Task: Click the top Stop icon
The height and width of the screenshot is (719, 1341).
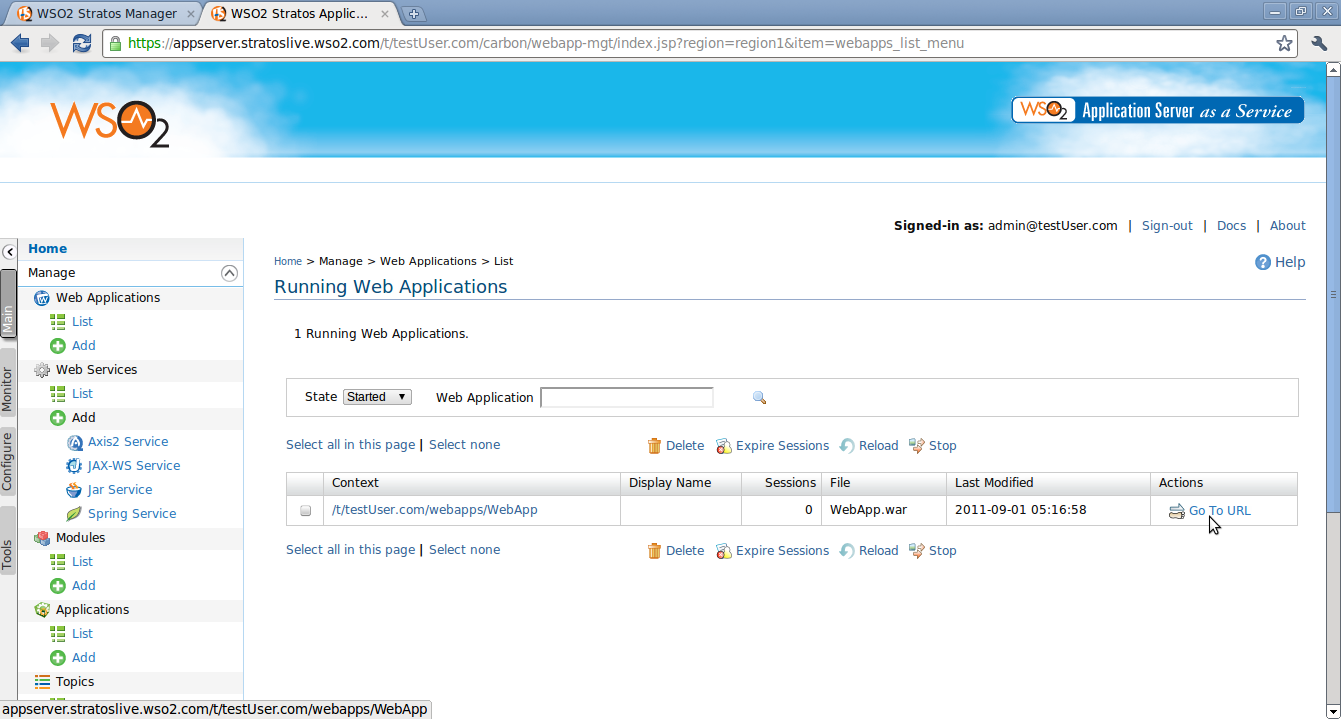Action: click(x=917, y=446)
